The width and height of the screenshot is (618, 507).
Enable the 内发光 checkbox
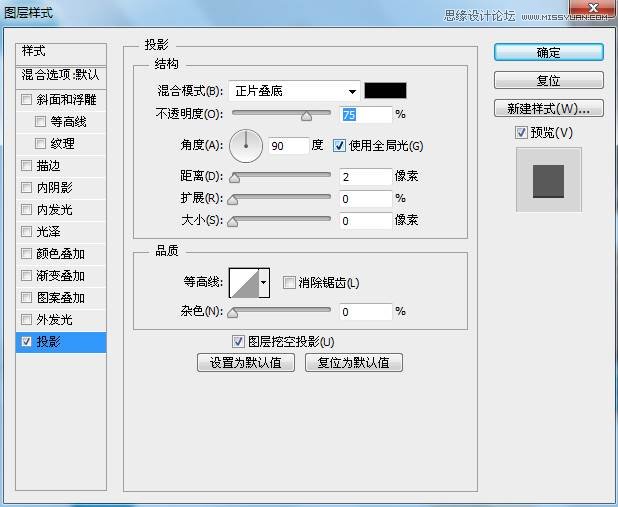click(x=26, y=209)
